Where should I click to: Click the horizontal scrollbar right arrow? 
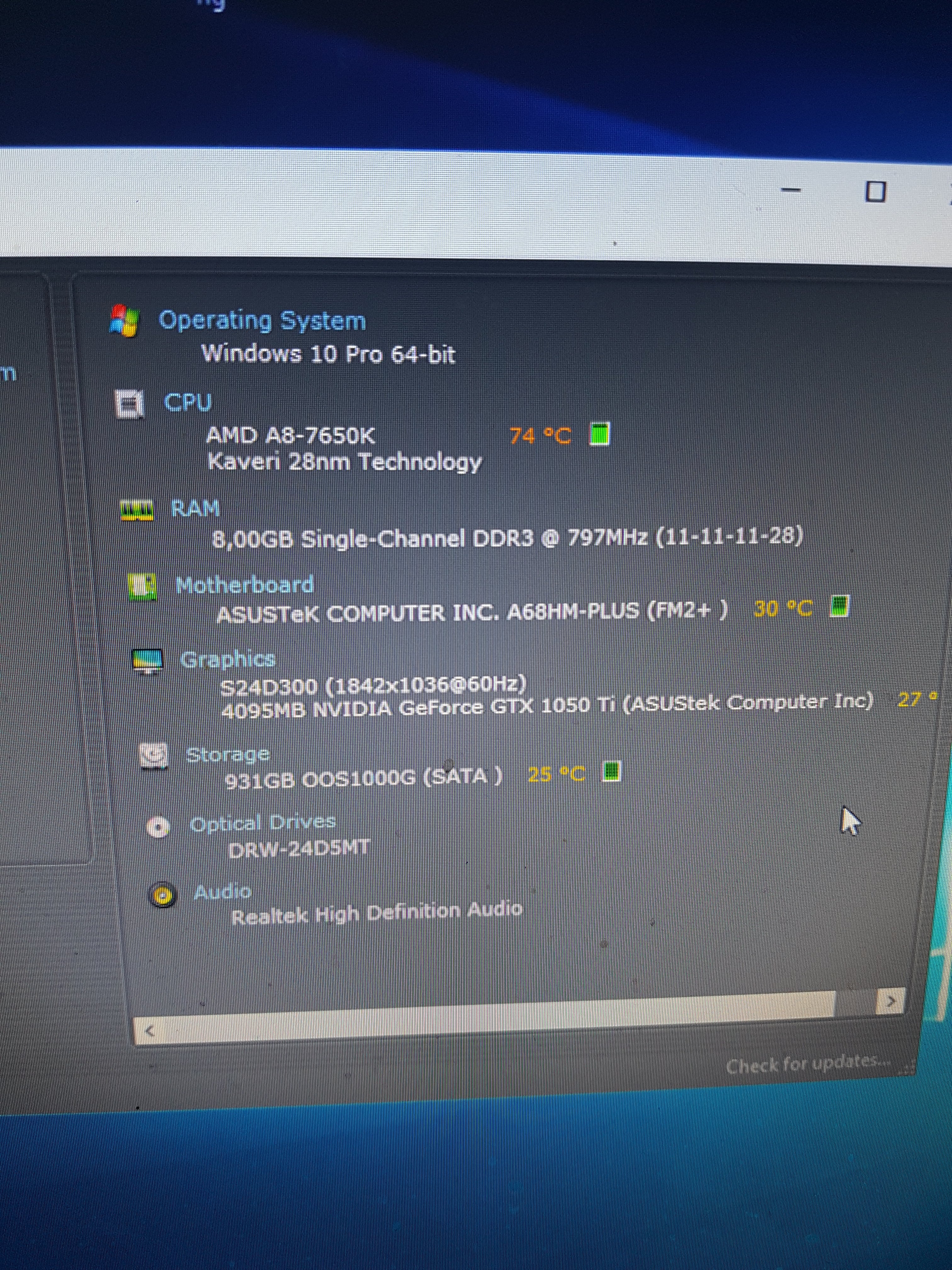tap(891, 1001)
